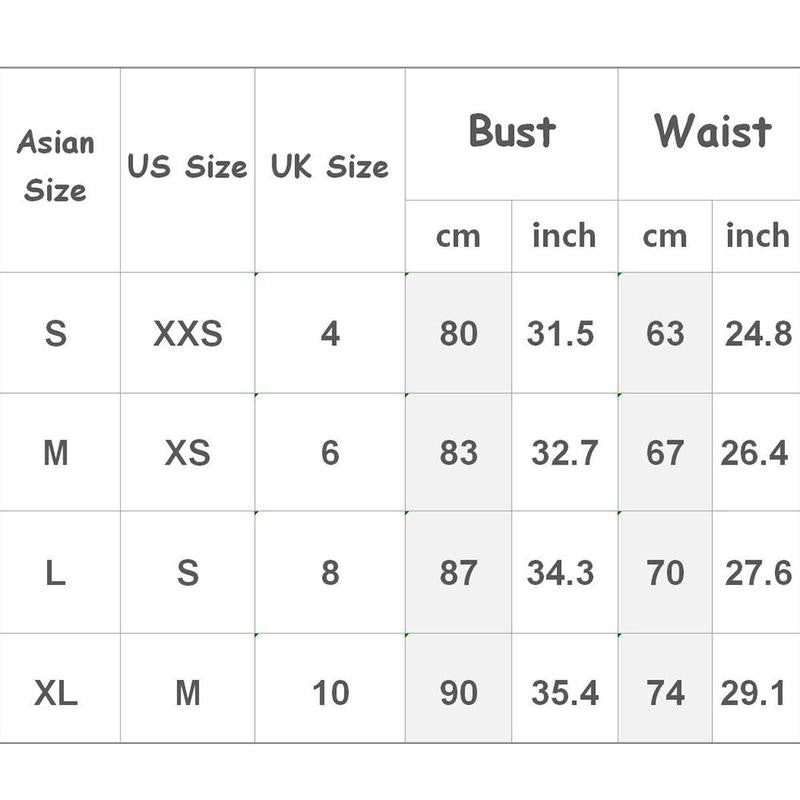The image size is (800, 800).
Task: Click the UK Size column header
Action: click(x=330, y=170)
